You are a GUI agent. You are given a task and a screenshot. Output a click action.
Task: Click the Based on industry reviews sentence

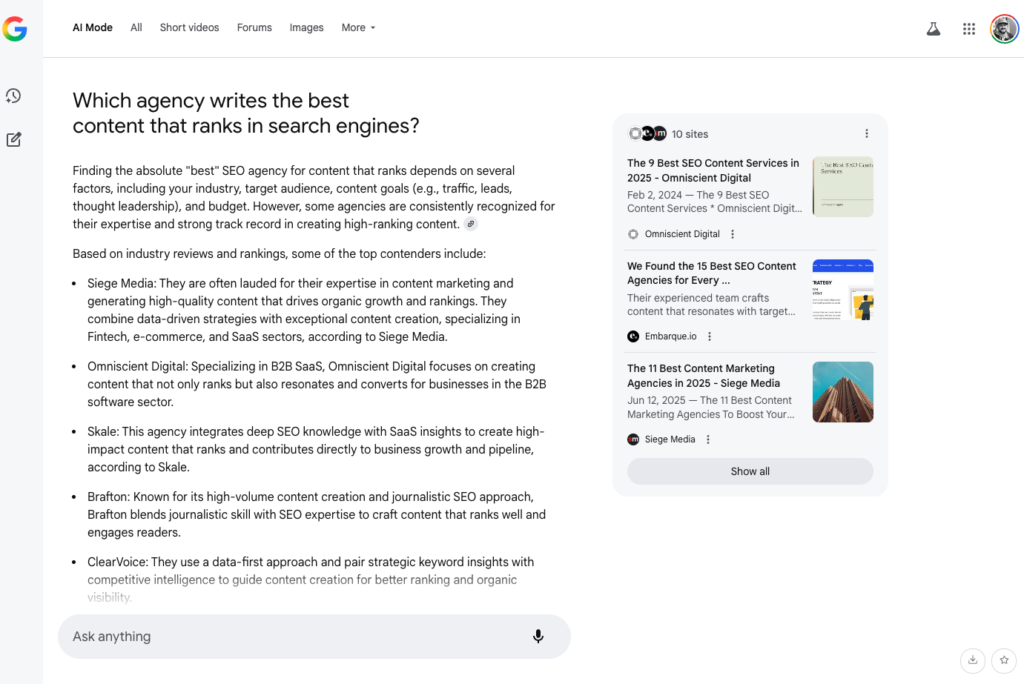(279, 253)
